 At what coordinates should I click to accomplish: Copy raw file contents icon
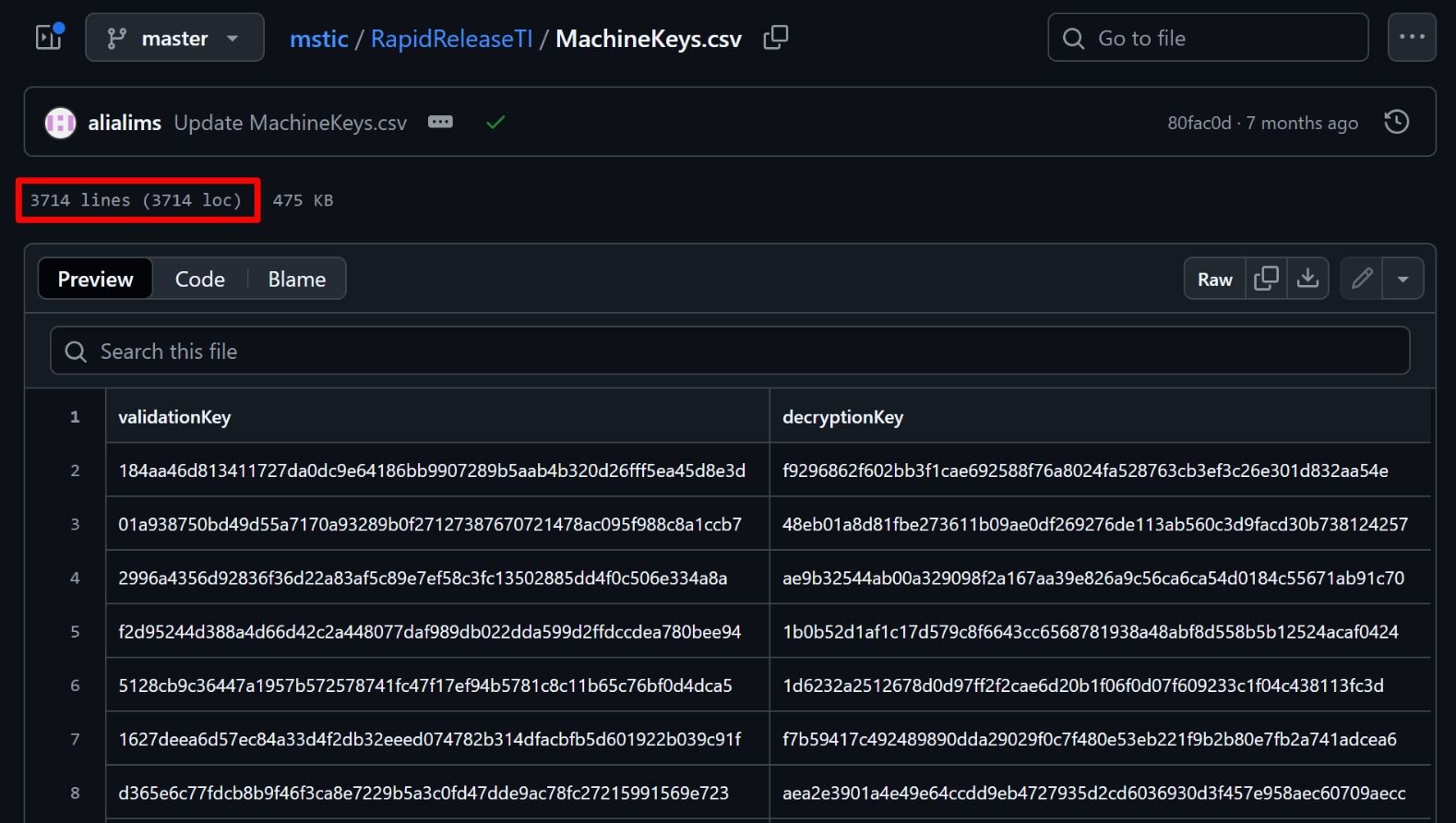point(1266,279)
